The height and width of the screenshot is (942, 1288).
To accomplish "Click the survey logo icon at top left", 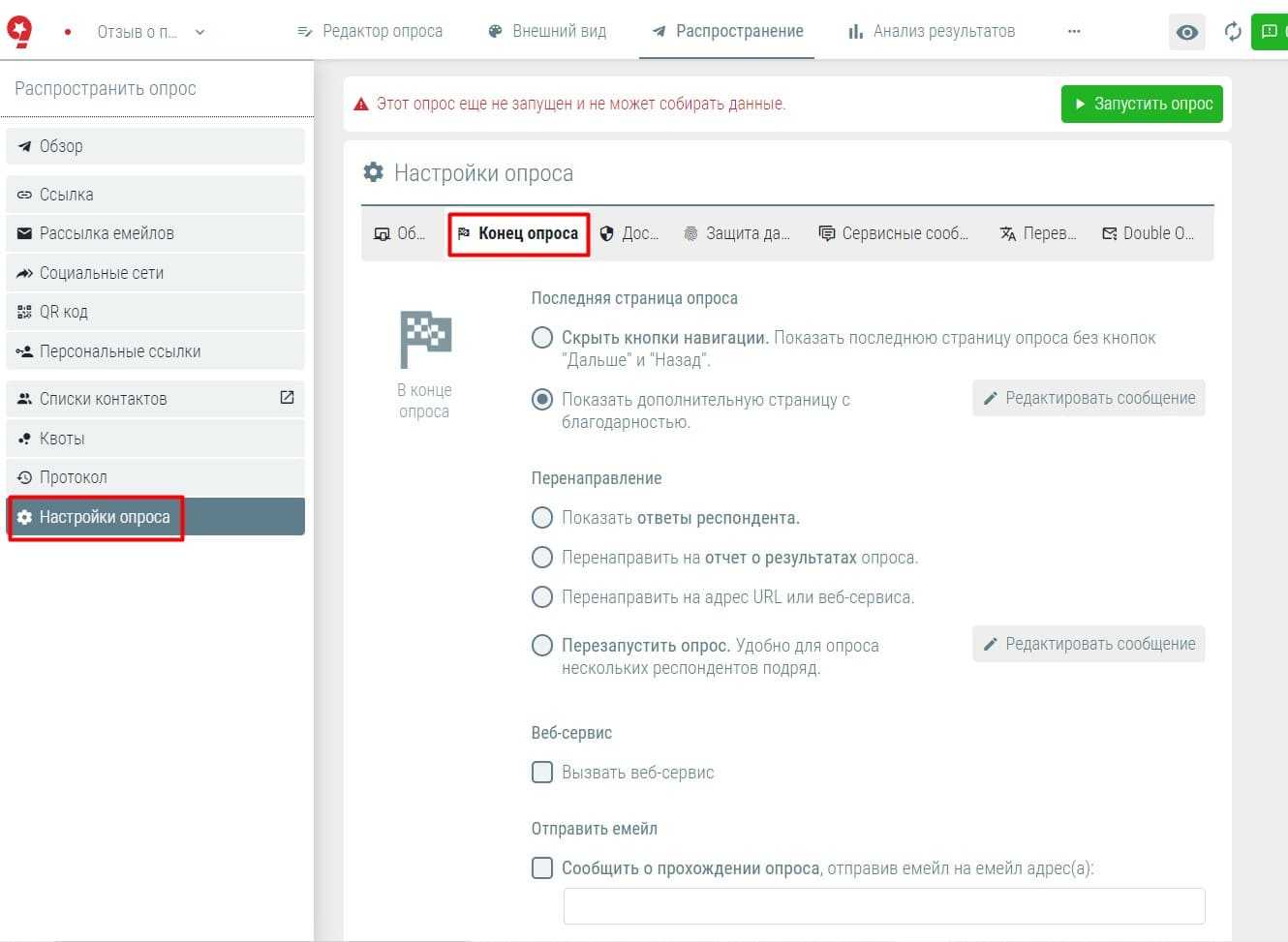I will pos(19,31).
